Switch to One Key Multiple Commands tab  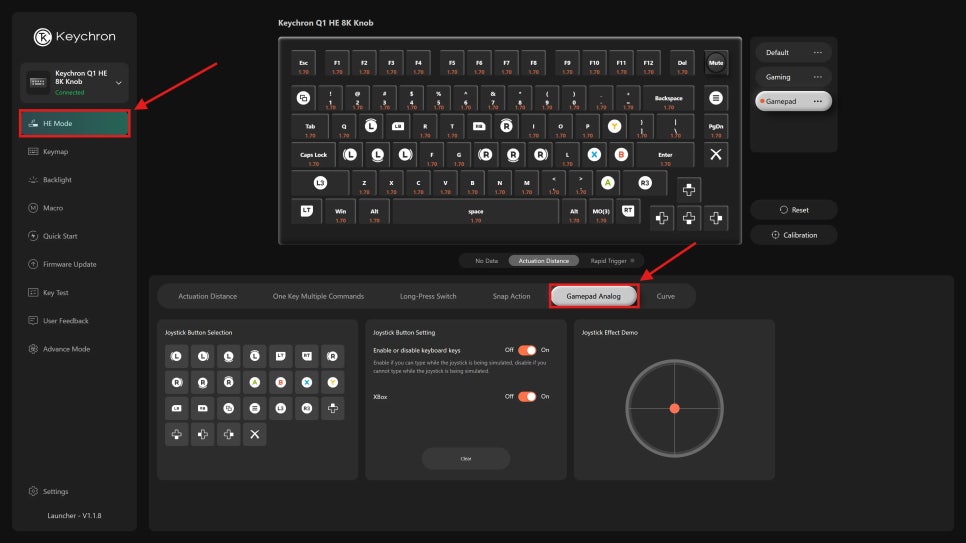click(319, 296)
